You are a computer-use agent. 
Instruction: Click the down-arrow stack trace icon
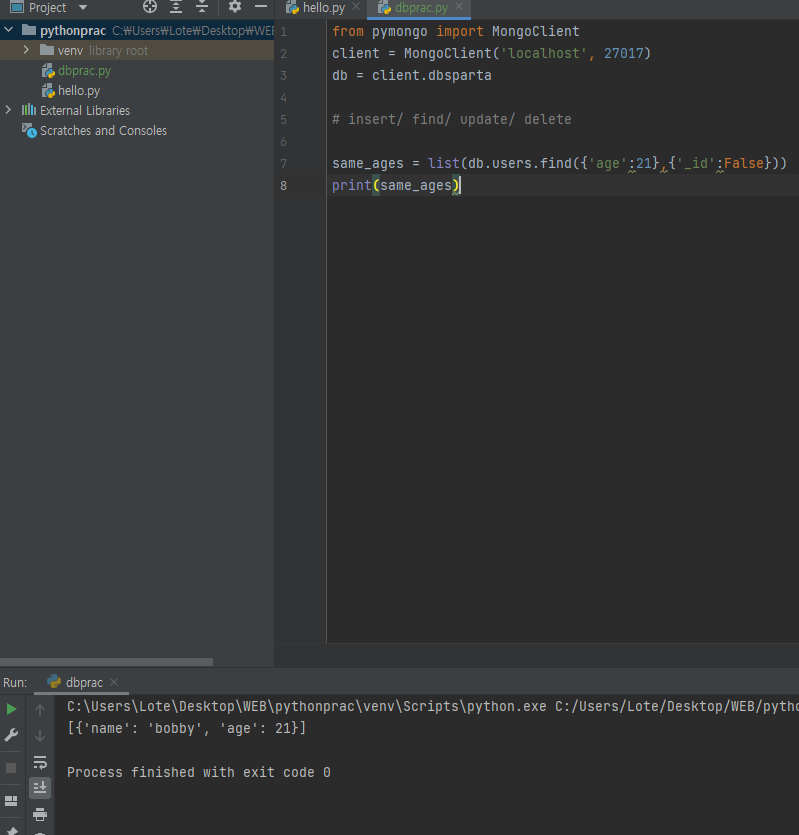40,735
